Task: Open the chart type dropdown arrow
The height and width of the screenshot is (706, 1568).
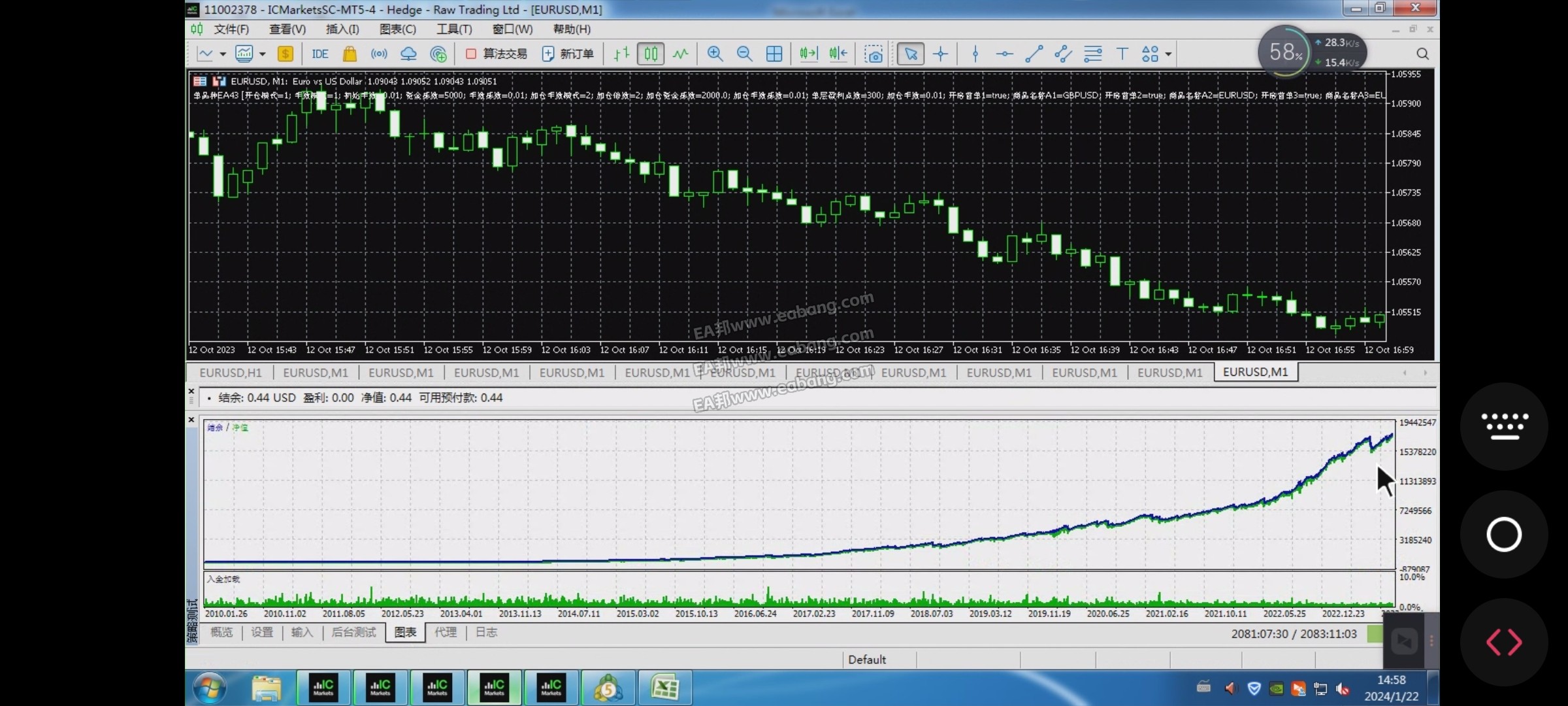Action: point(223,54)
